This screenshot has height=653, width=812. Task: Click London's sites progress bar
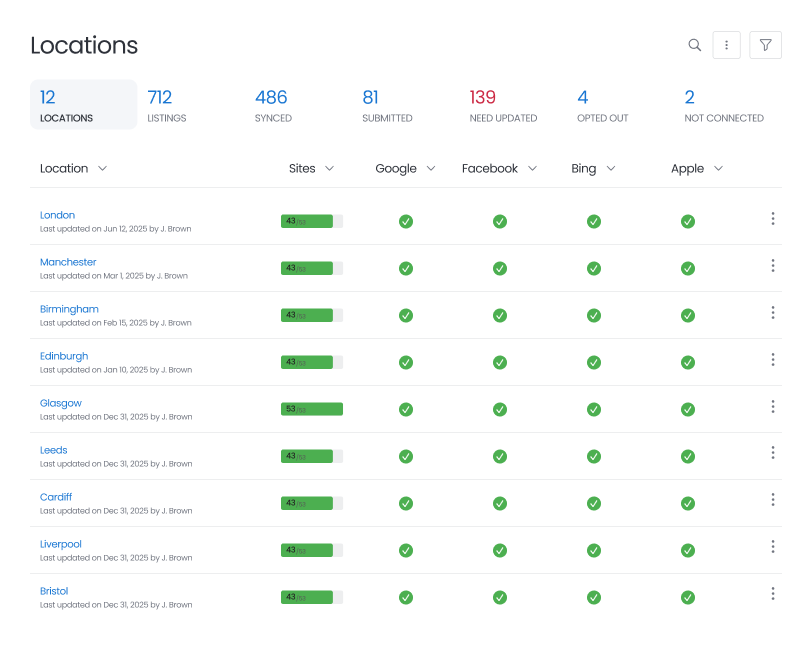click(x=312, y=221)
